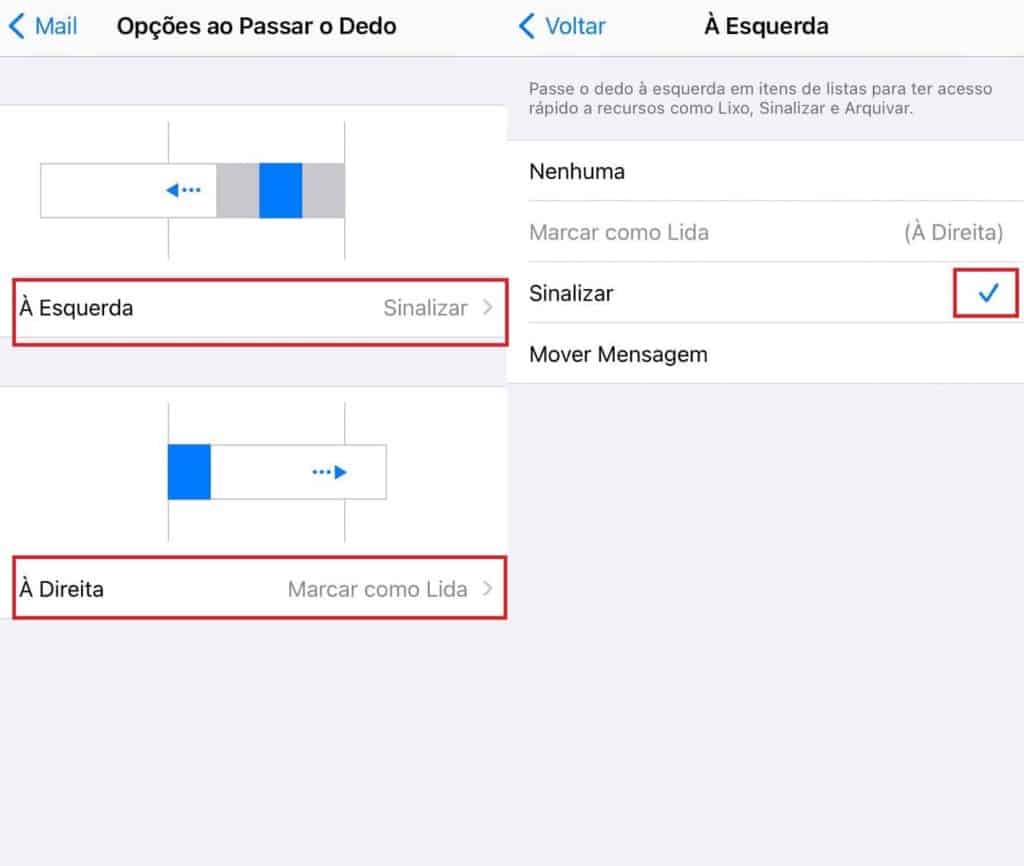Tap the Mail back chevron icon
The height and width of the screenshot is (866, 1024).
click(x=18, y=26)
